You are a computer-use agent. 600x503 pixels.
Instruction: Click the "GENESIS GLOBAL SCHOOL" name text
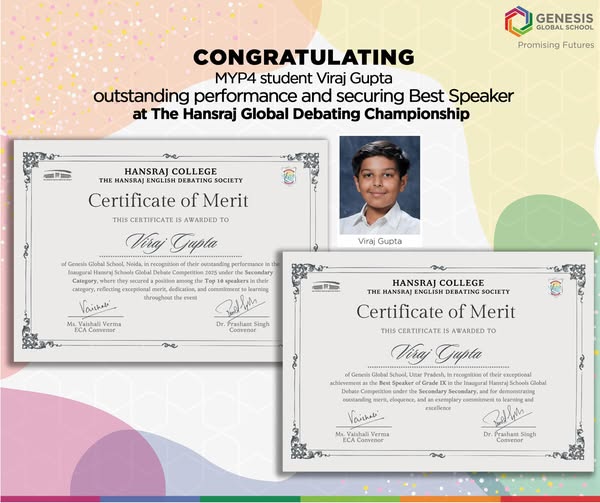pyautogui.click(x=564, y=20)
